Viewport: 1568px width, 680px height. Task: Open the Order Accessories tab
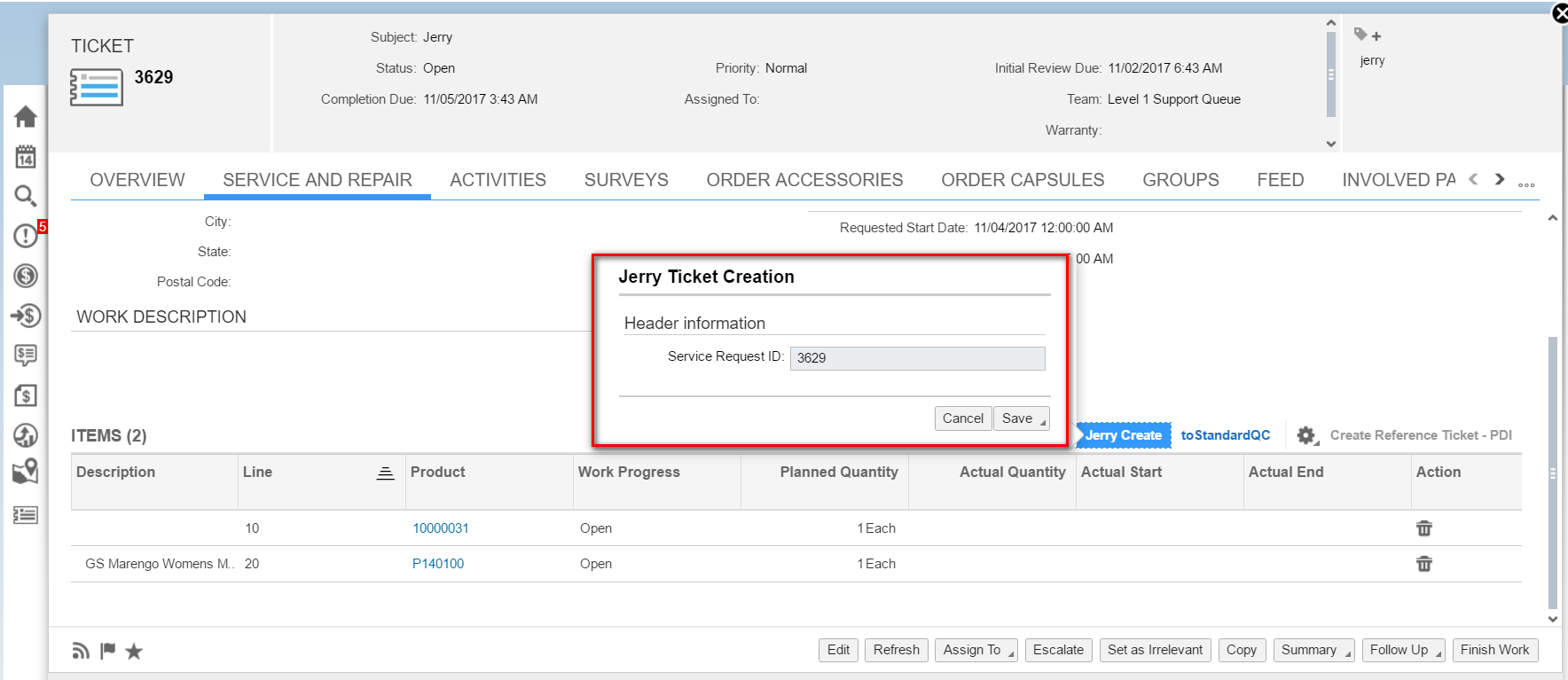tap(804, 180)
